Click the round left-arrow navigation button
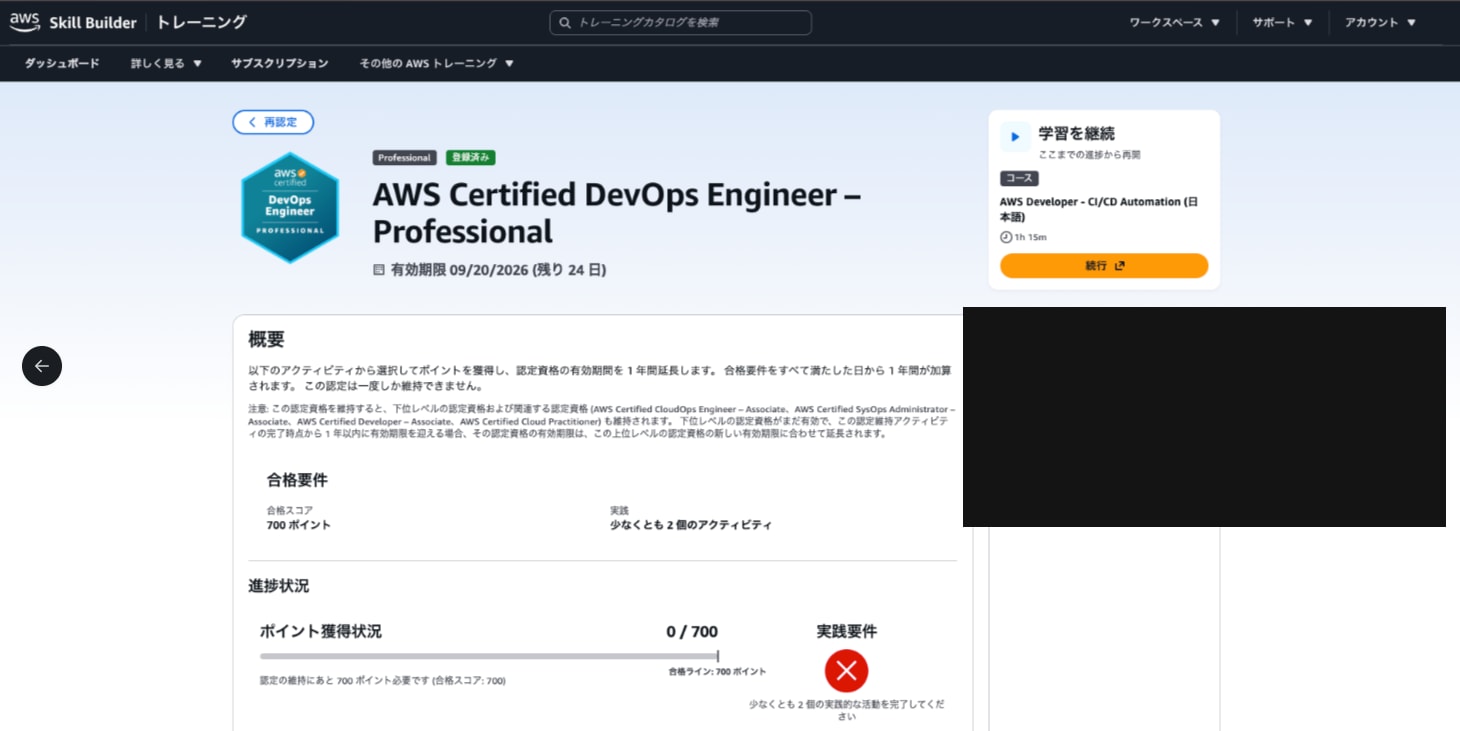The width and height of the screenshot is (1460, 731). [x=42, y=366]
